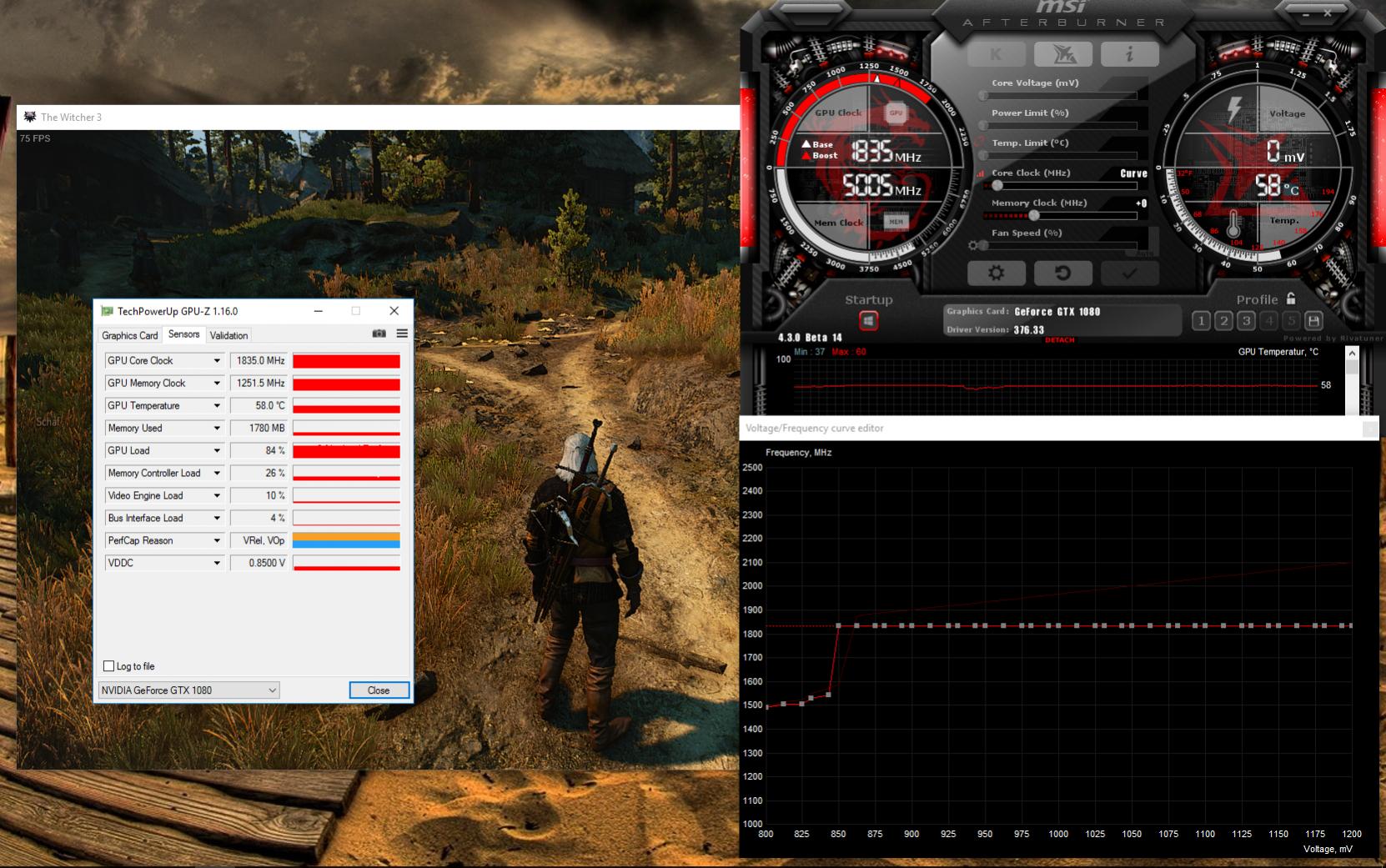This screenshot has width=1386, height=868.
Task: Reset Afterburner settings with the circular arrow
Action: [1062, 273]
